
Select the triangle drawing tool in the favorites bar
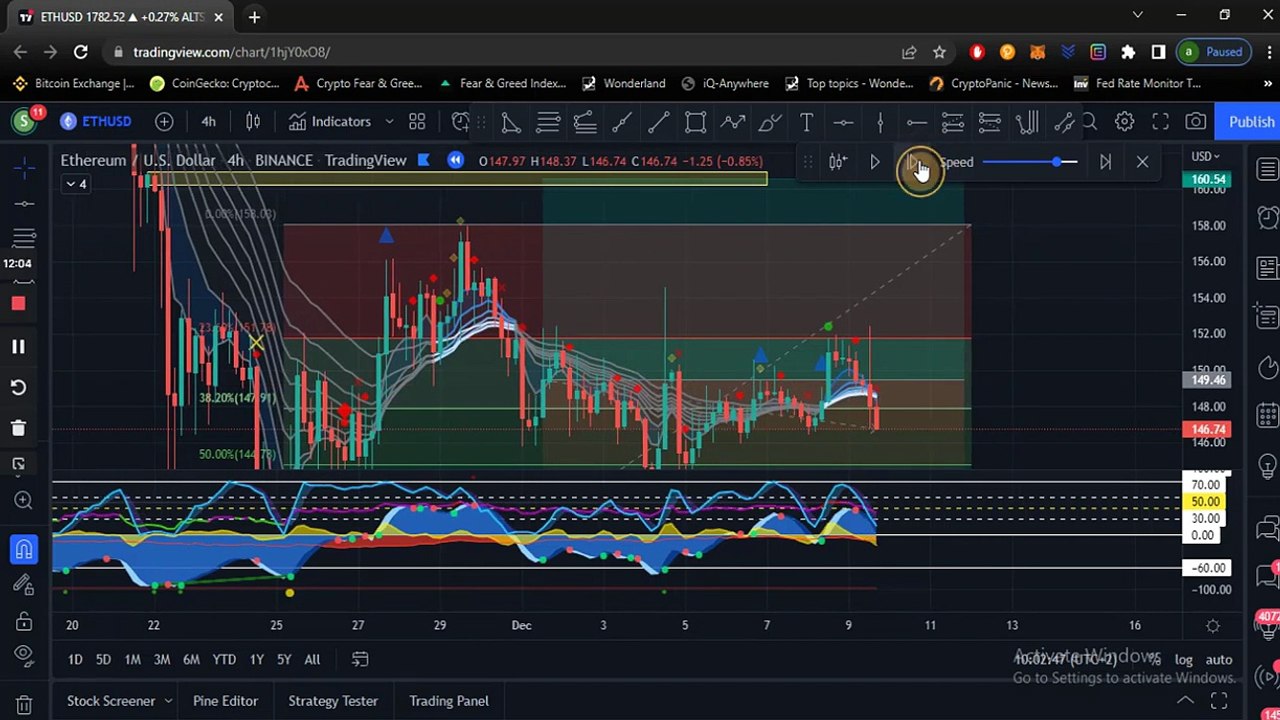click(x=511, y=122)
